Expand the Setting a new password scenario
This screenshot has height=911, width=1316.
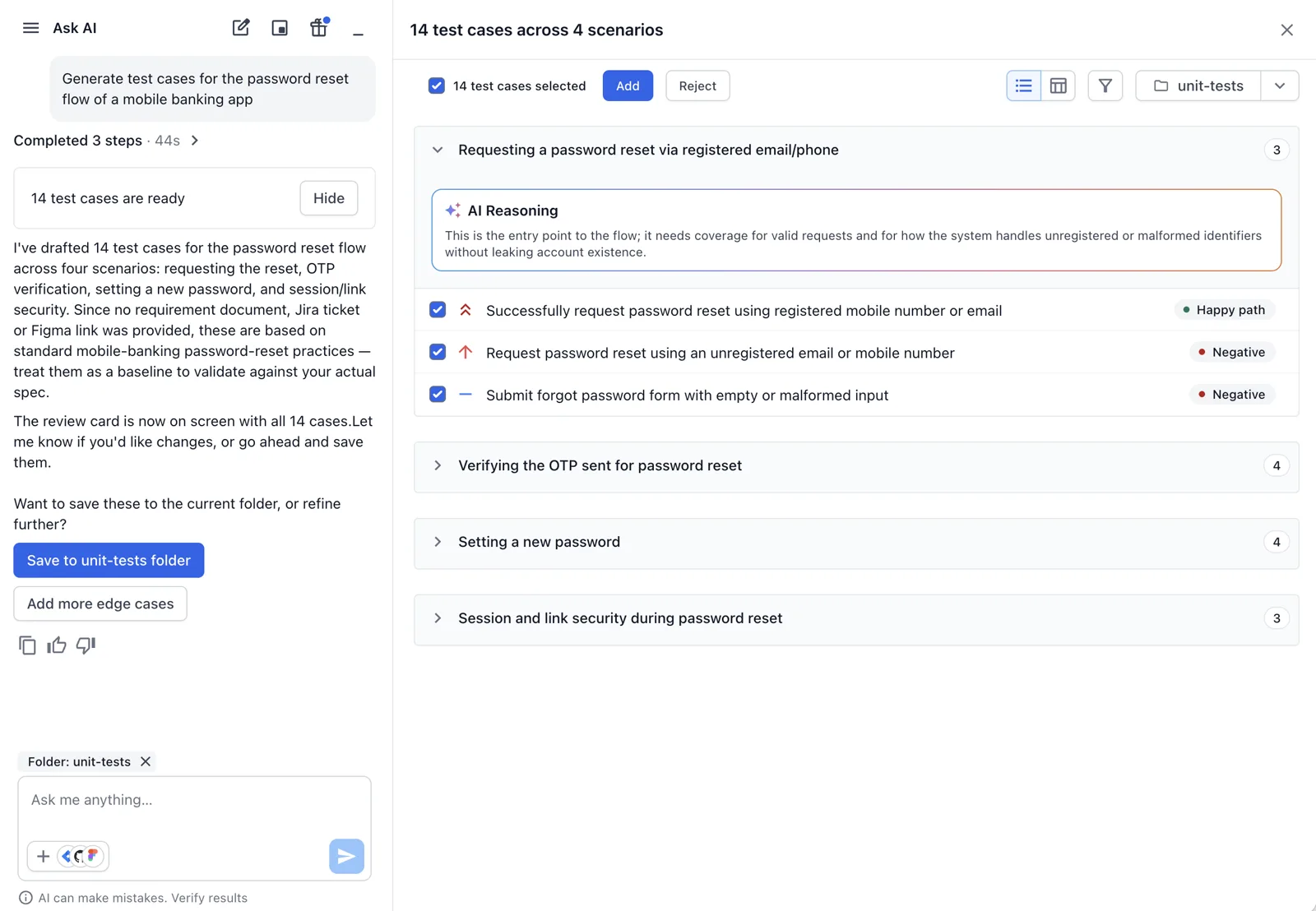(438, 542)
